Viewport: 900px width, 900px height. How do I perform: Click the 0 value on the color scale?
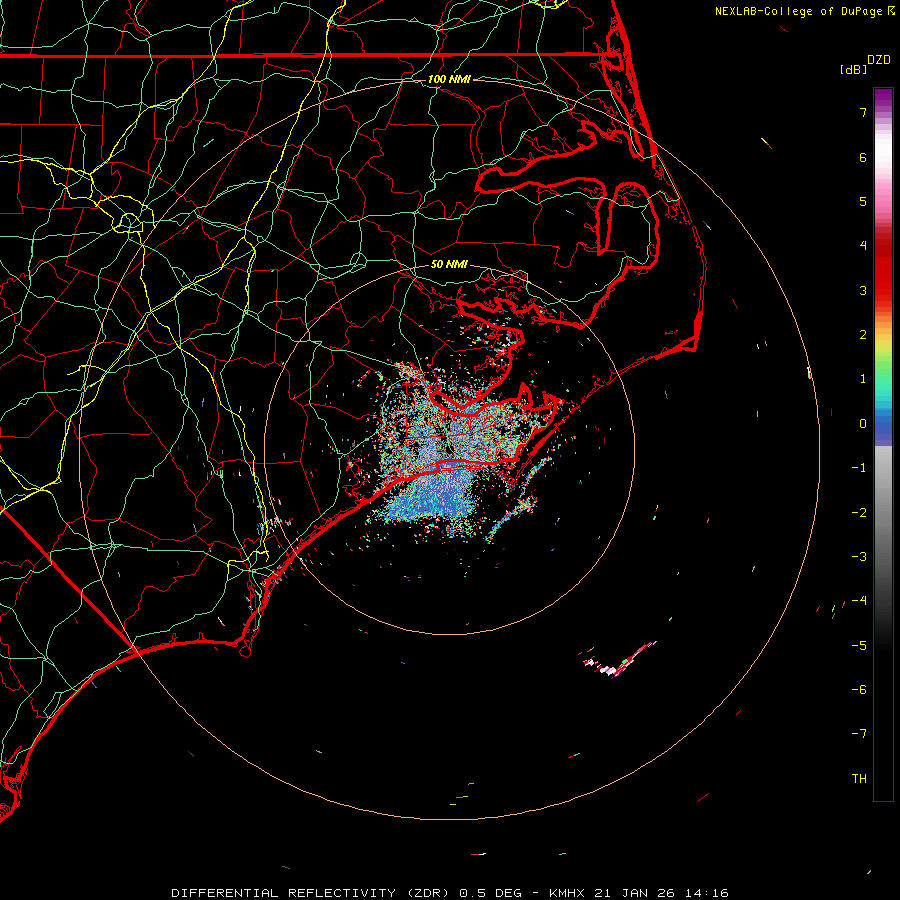[863, 424]
